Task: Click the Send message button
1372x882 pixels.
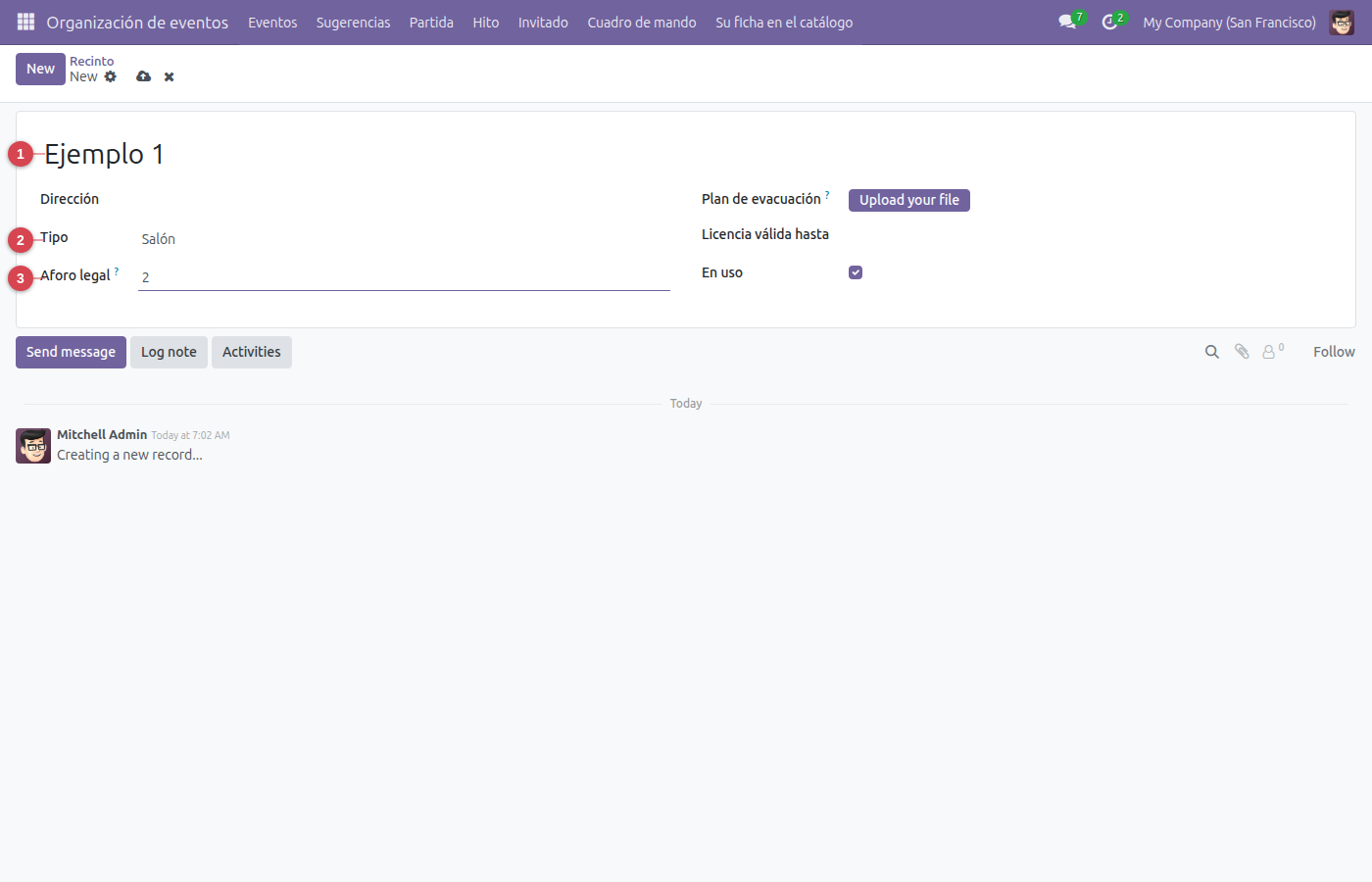Action: pos(71,352)
